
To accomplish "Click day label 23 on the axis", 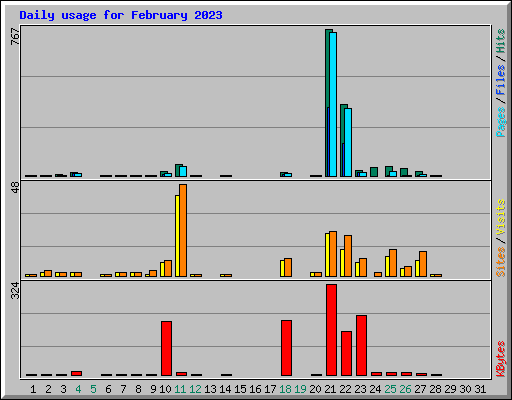I will pos(360,389).
